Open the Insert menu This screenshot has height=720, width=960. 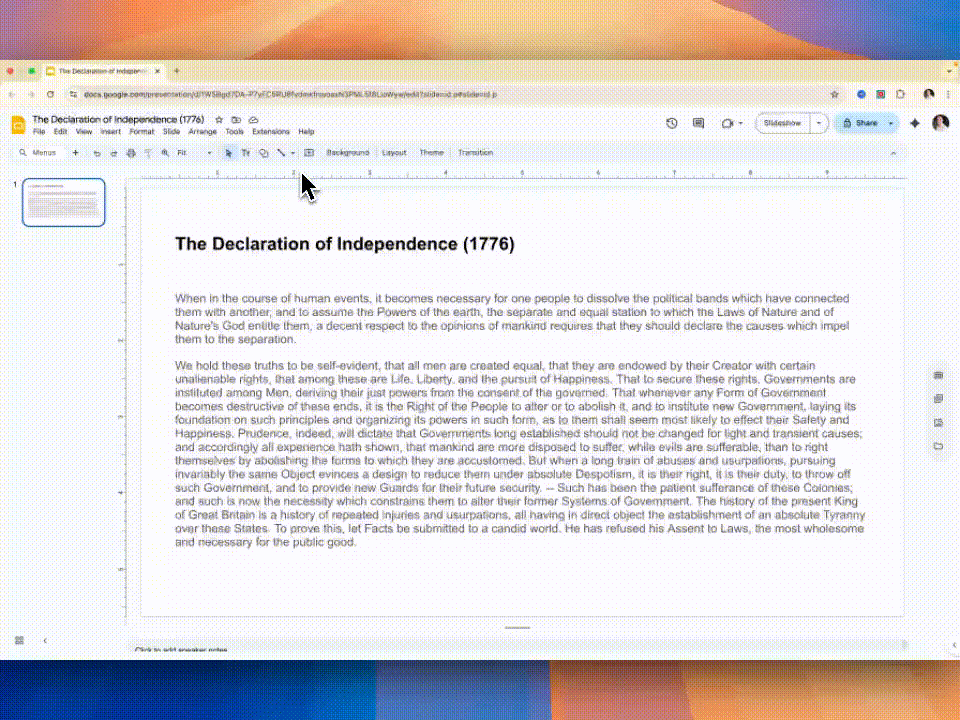tap(111, 131)
